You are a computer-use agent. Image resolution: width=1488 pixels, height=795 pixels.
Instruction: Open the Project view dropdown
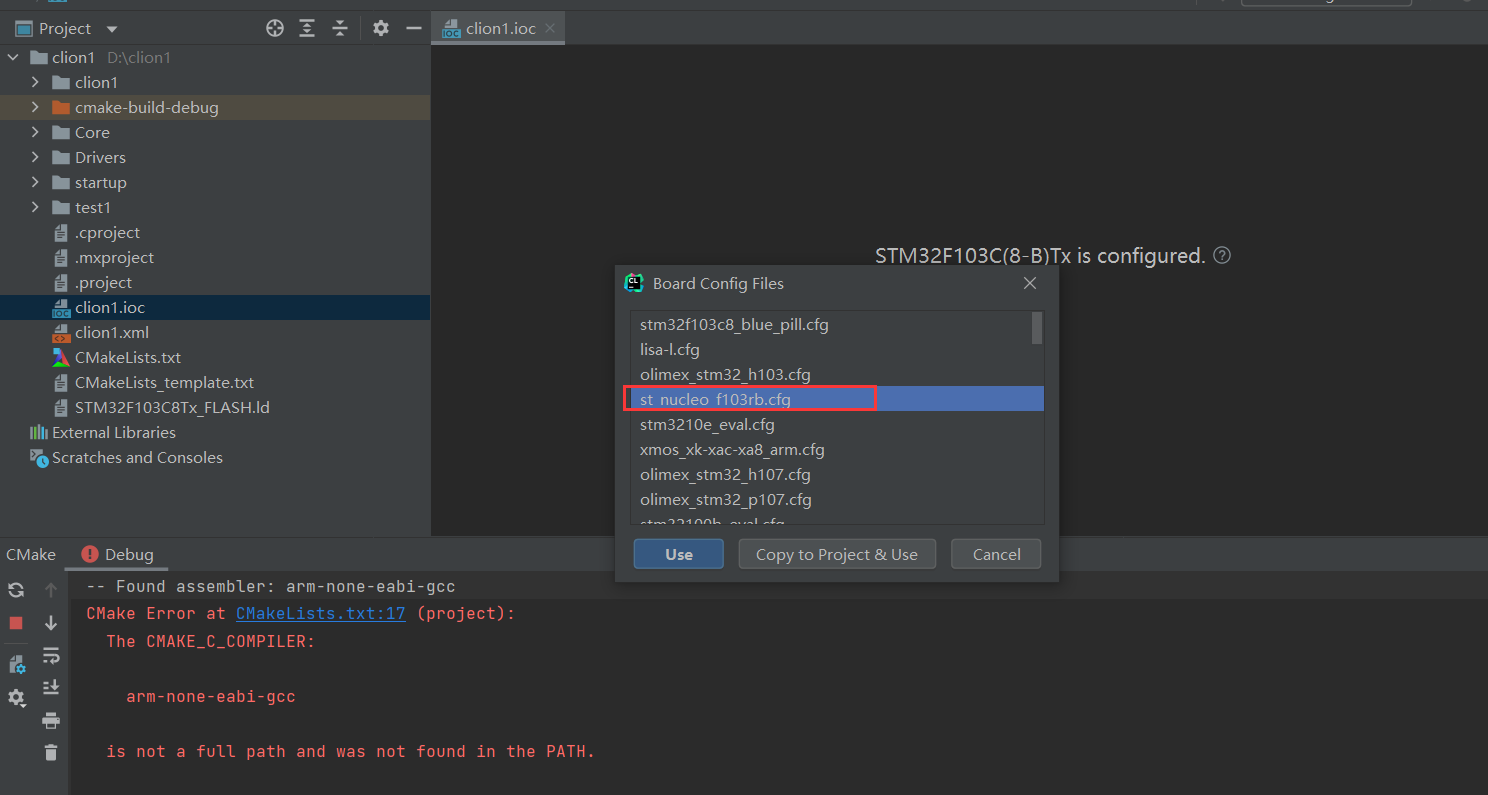(111, 29)
